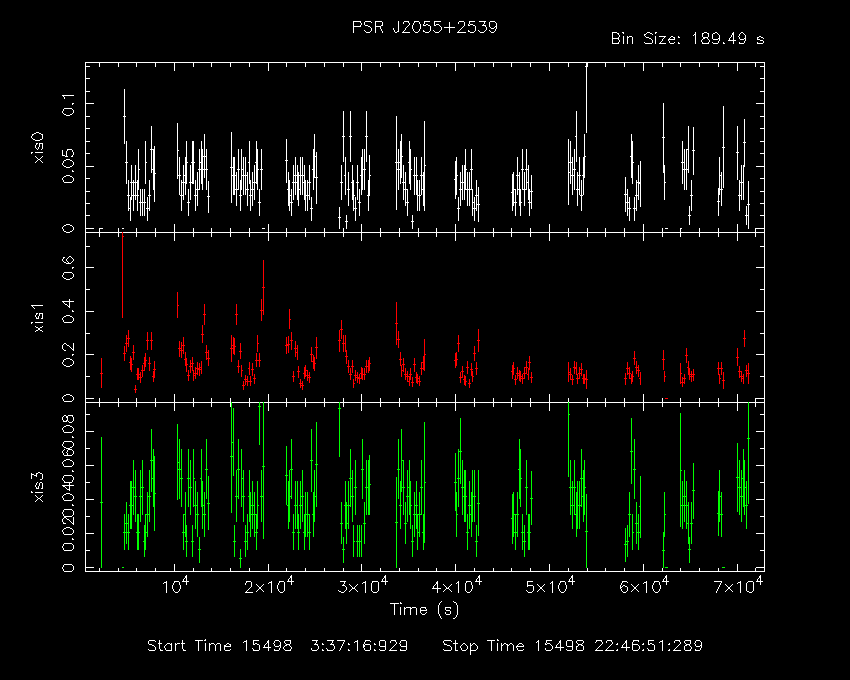This screenshot has width=850, height=680.
Task: Click the 0.05 tick on xis0 axis
Action: [70, 166]
